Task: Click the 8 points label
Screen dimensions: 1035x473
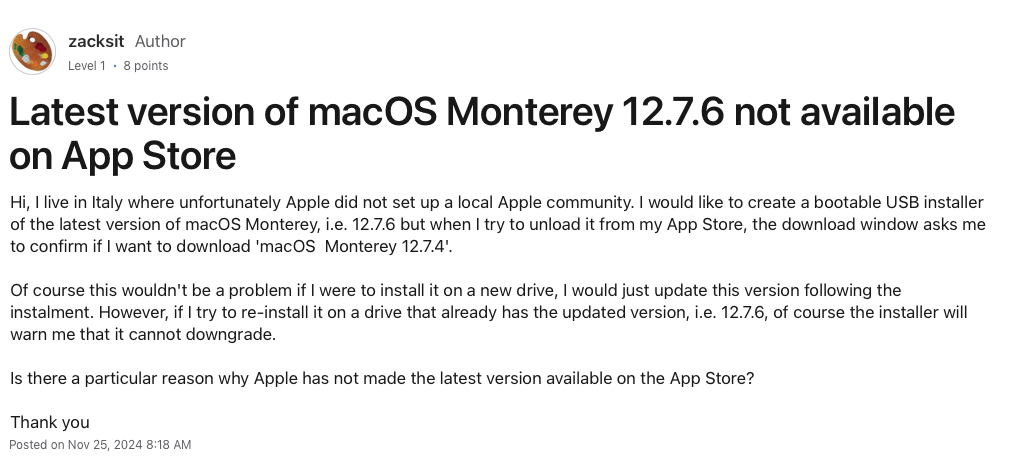Action: pos(145,66)
